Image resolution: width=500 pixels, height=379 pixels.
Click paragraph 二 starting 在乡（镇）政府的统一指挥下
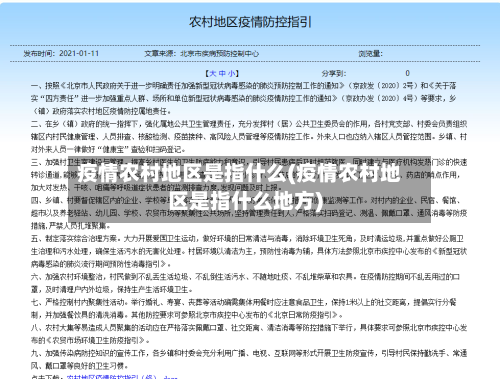coord(249,137)
